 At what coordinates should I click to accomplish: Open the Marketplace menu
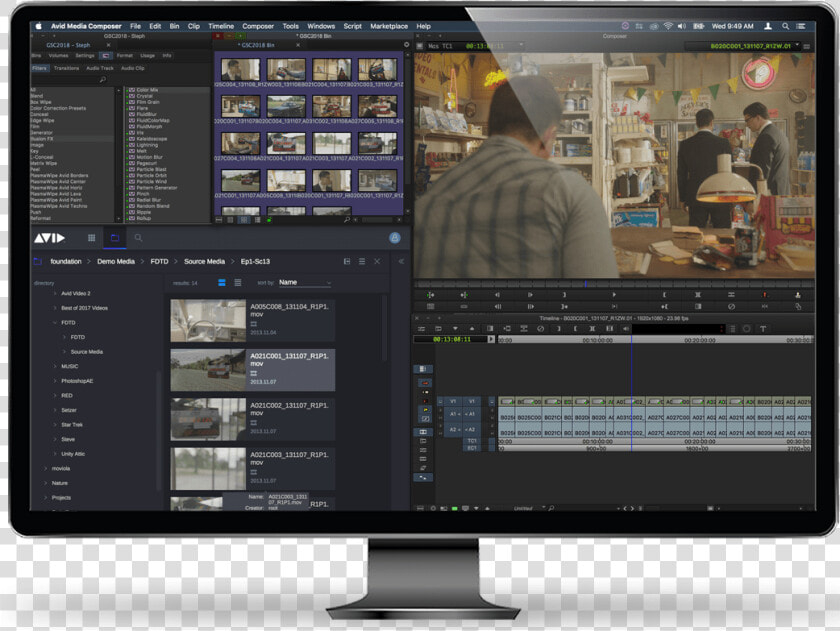pos(389,26)
